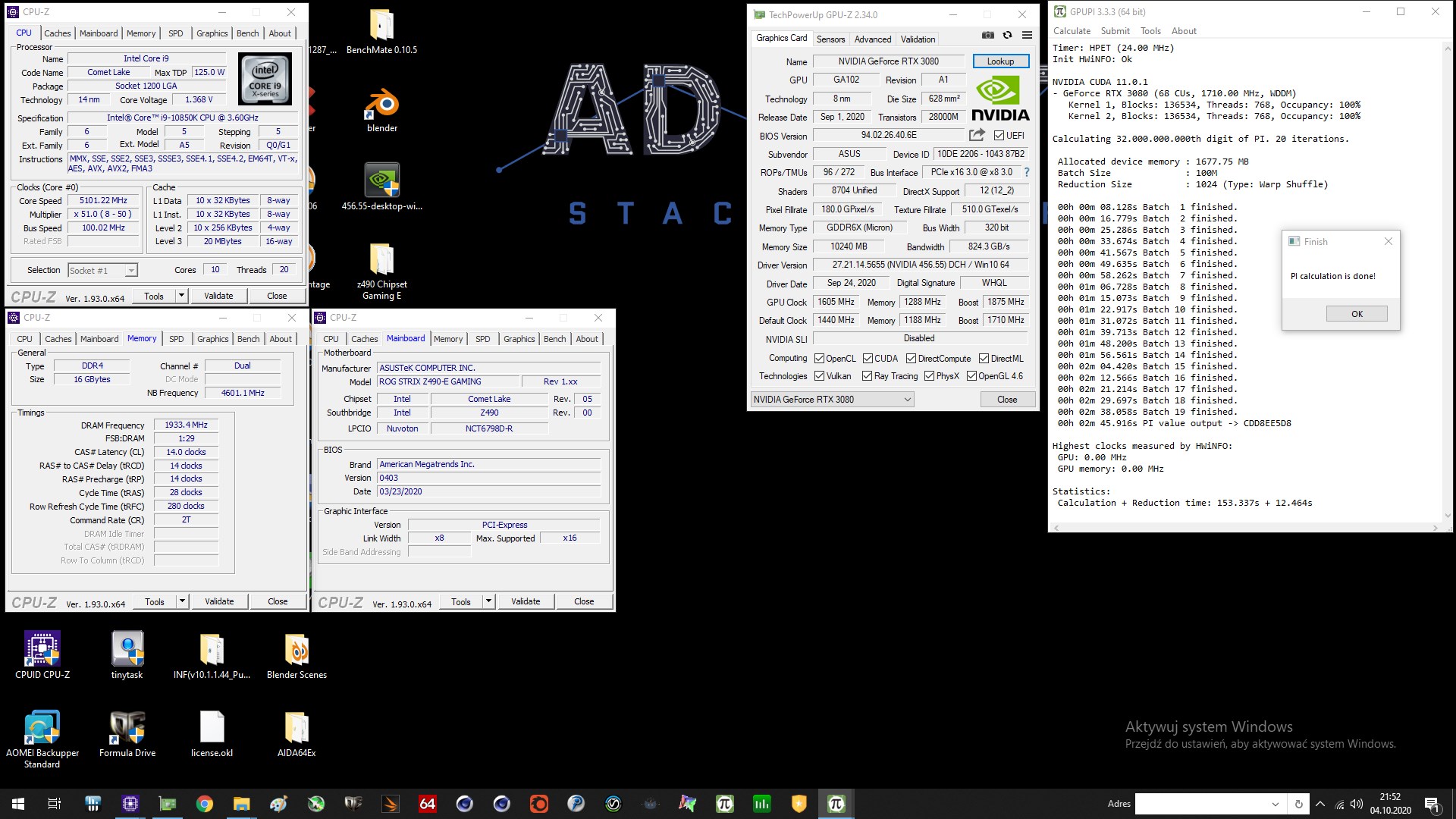Click the BIOS export share icon in GPU-Z
1456x819 pixels.
(977, 135)
